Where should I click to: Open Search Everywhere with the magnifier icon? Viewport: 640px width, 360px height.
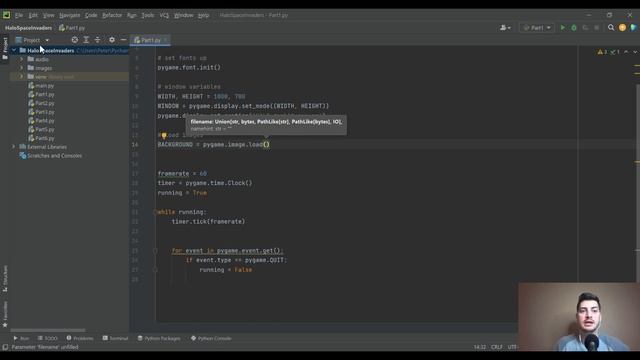tap(611, 28)
